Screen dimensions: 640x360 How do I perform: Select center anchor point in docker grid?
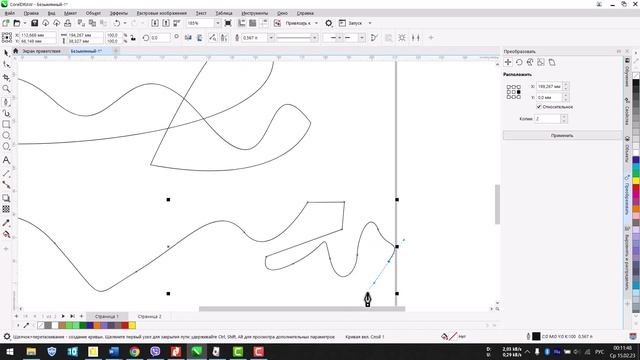click(513, 92)
